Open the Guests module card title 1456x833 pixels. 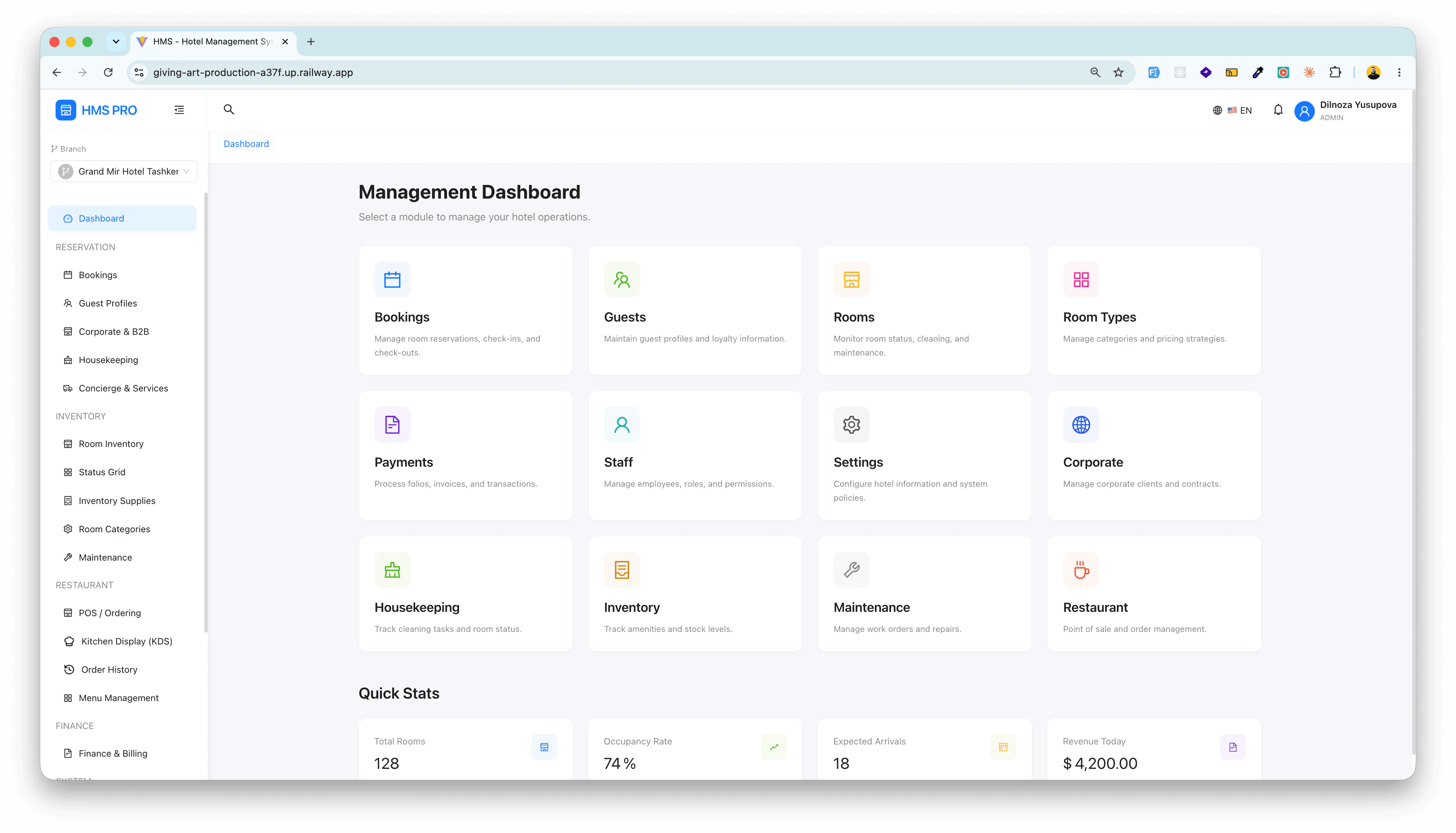pyautogui.click(x=624, y=317)
